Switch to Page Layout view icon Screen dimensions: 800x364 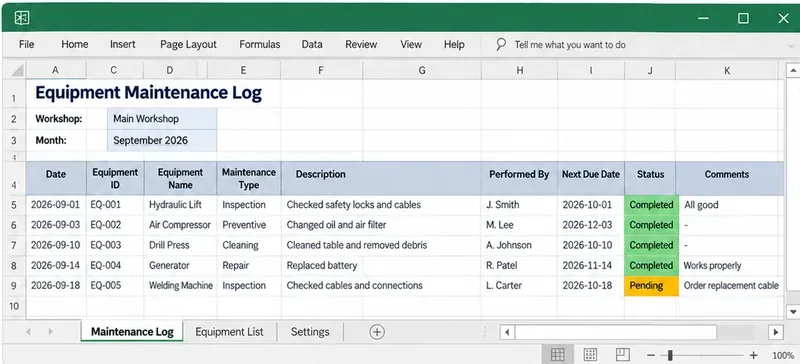pos(590,355)
